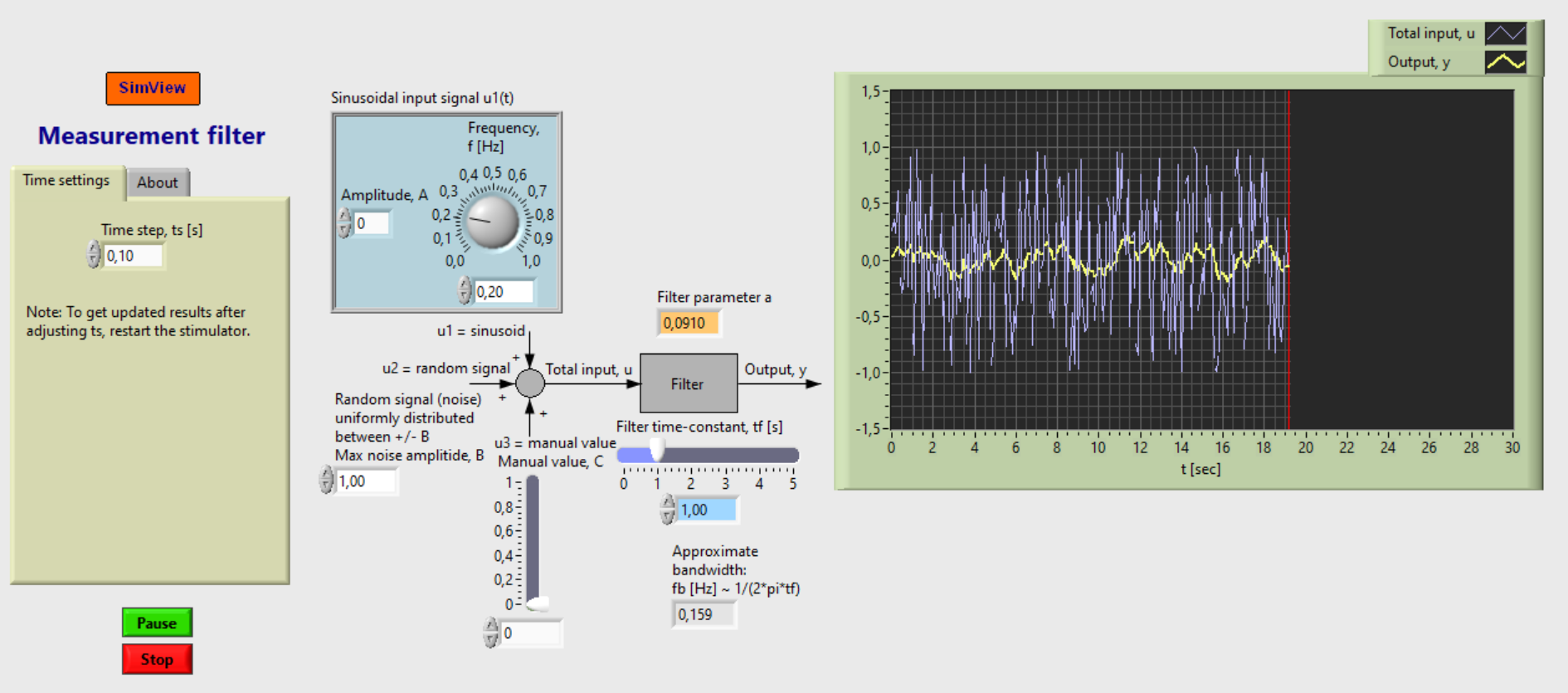Screen dimensions: 1568x693
Task: Click the manual value C vertical slider handle
Action: point(536,603)
